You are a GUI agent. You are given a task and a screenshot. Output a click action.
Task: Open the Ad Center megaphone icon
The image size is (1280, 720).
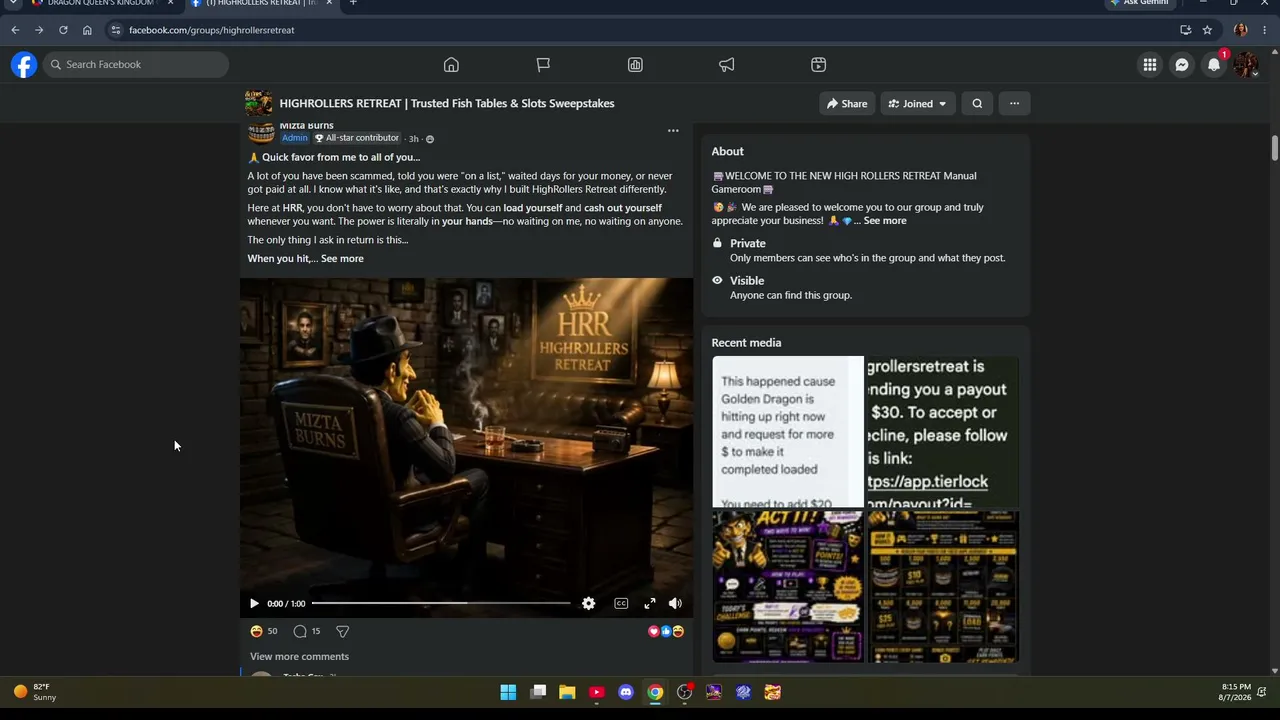727,65
